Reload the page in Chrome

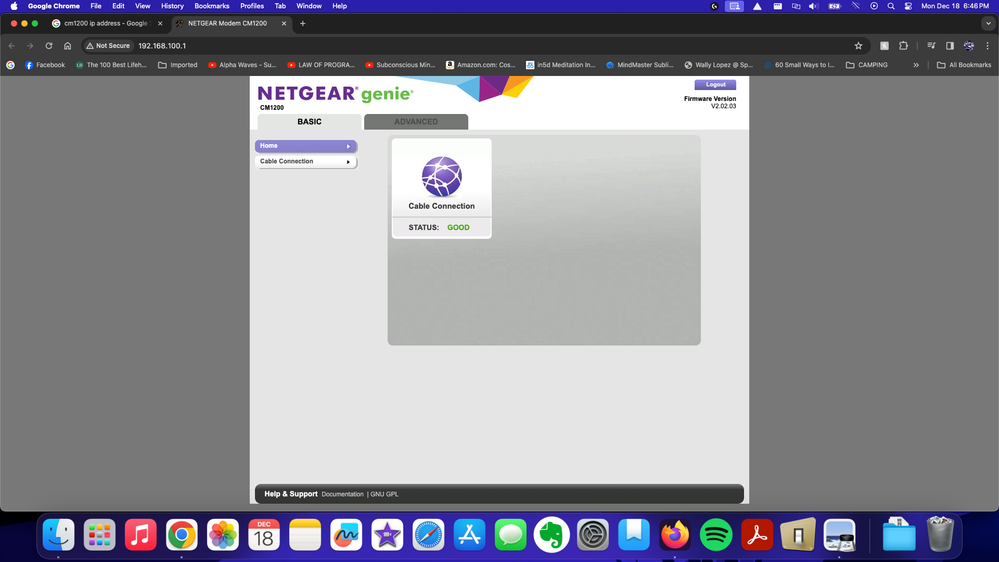pyautogui.click(x=48, y=46)
